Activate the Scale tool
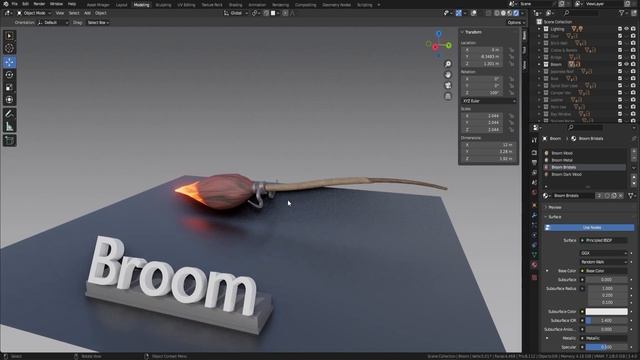 [9, 87]
